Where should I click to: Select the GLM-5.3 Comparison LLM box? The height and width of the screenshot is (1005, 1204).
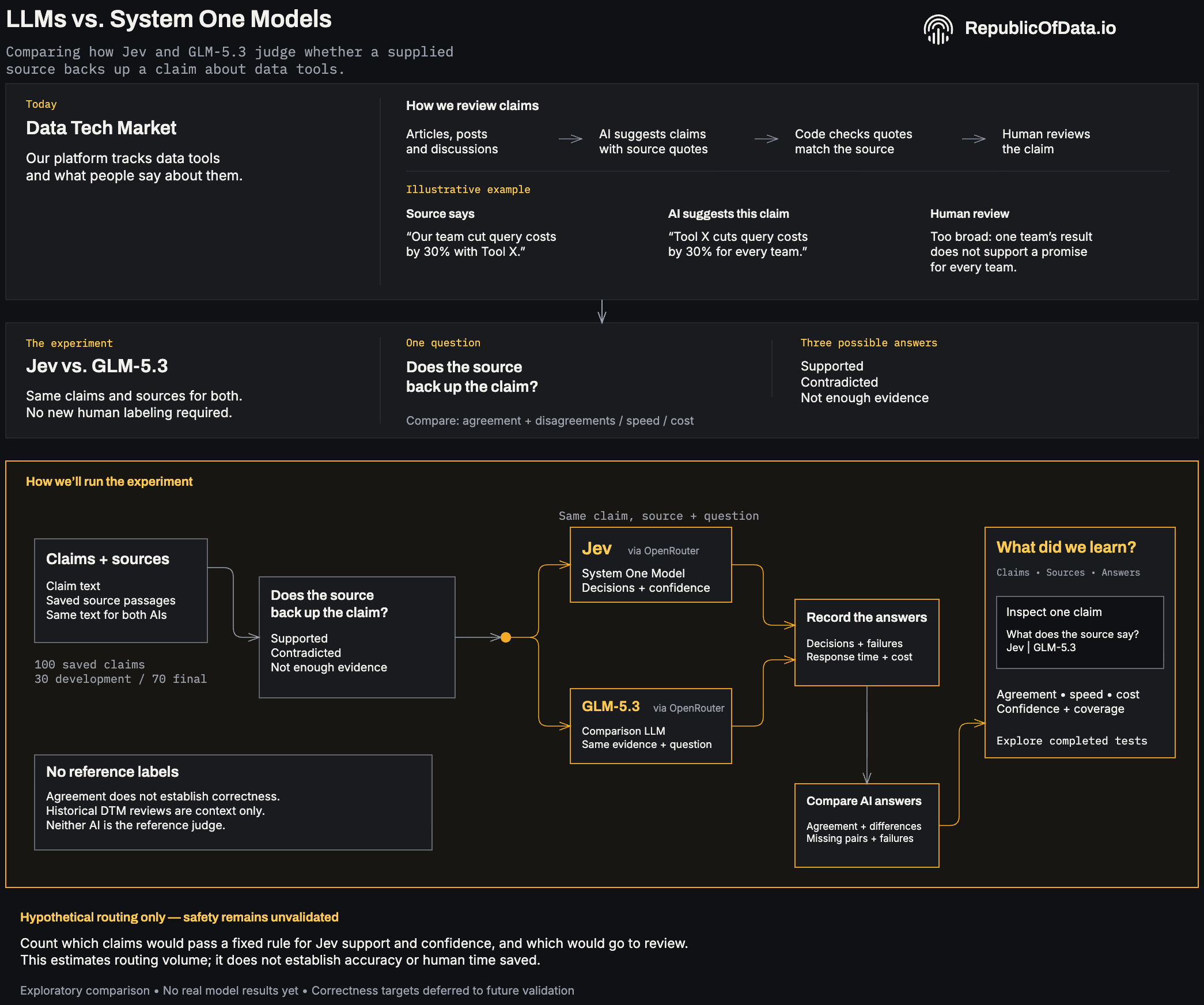tap(651, 726)
